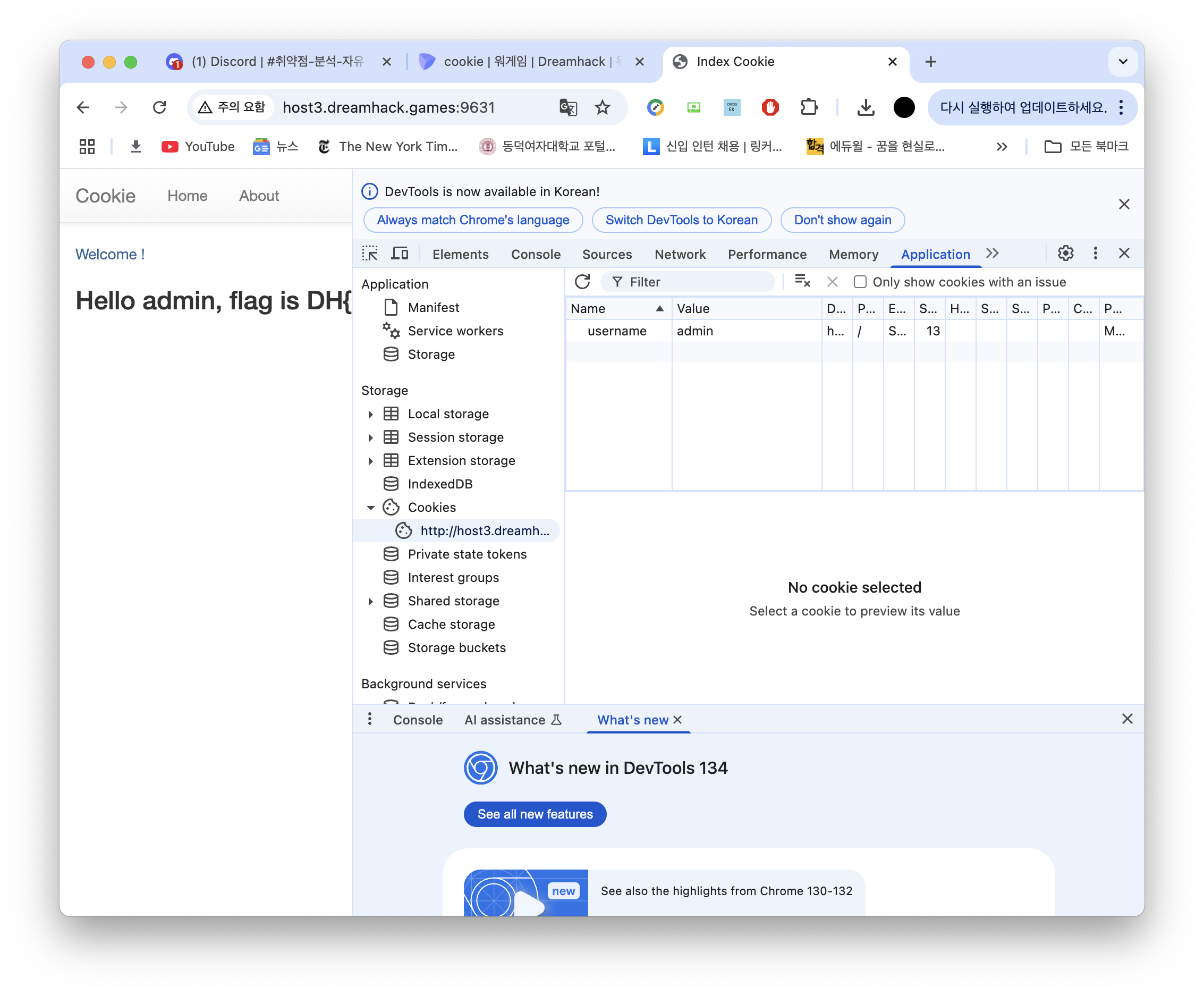Click the refresh cookies icon
Image resolution: width=1204 pixels, height=995 pixels.
point(582,281)
